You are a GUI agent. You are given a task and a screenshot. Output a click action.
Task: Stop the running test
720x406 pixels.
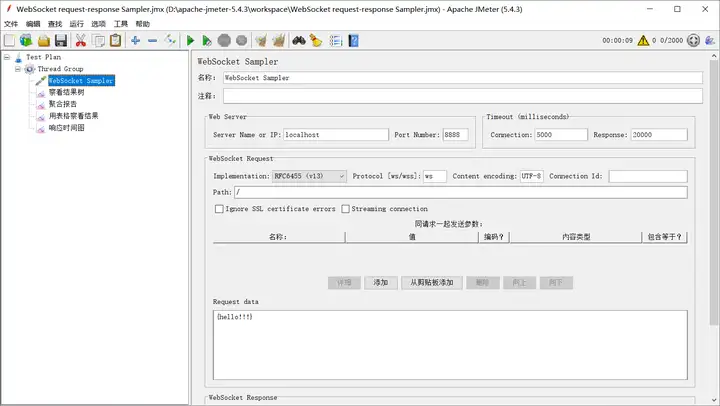tap(224, 41)
